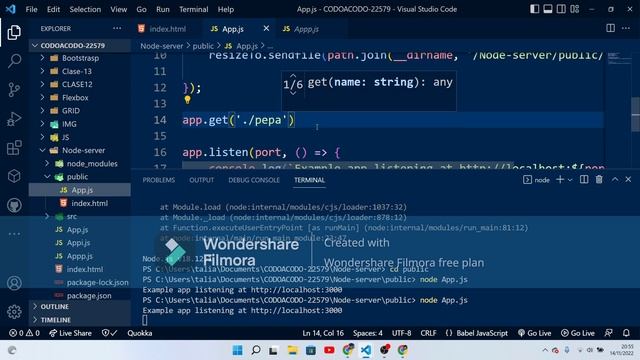
Task: Open Source Control view
Action: [14, 90]
